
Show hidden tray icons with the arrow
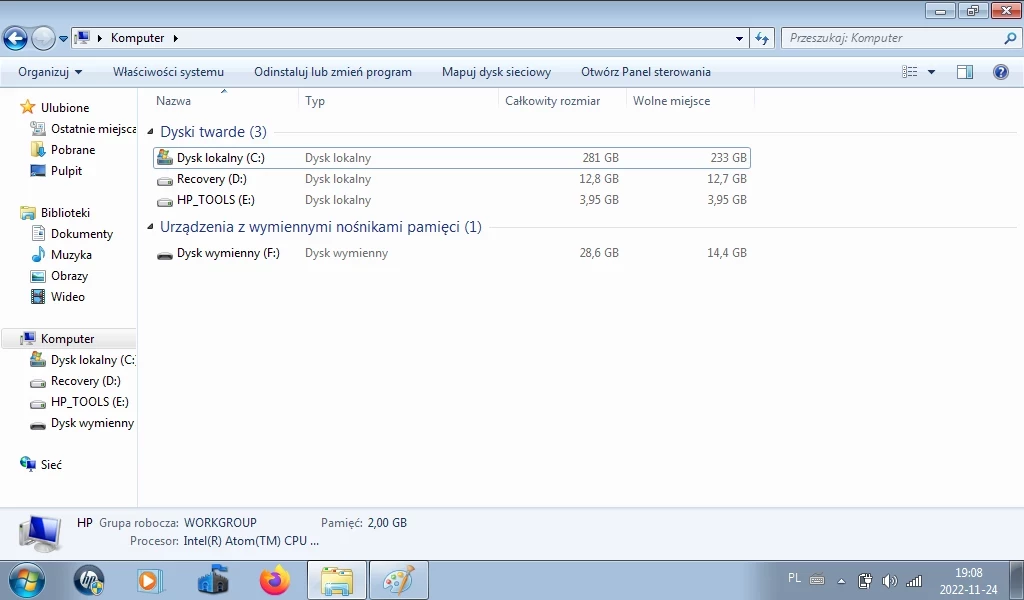[x=839, y=579]
